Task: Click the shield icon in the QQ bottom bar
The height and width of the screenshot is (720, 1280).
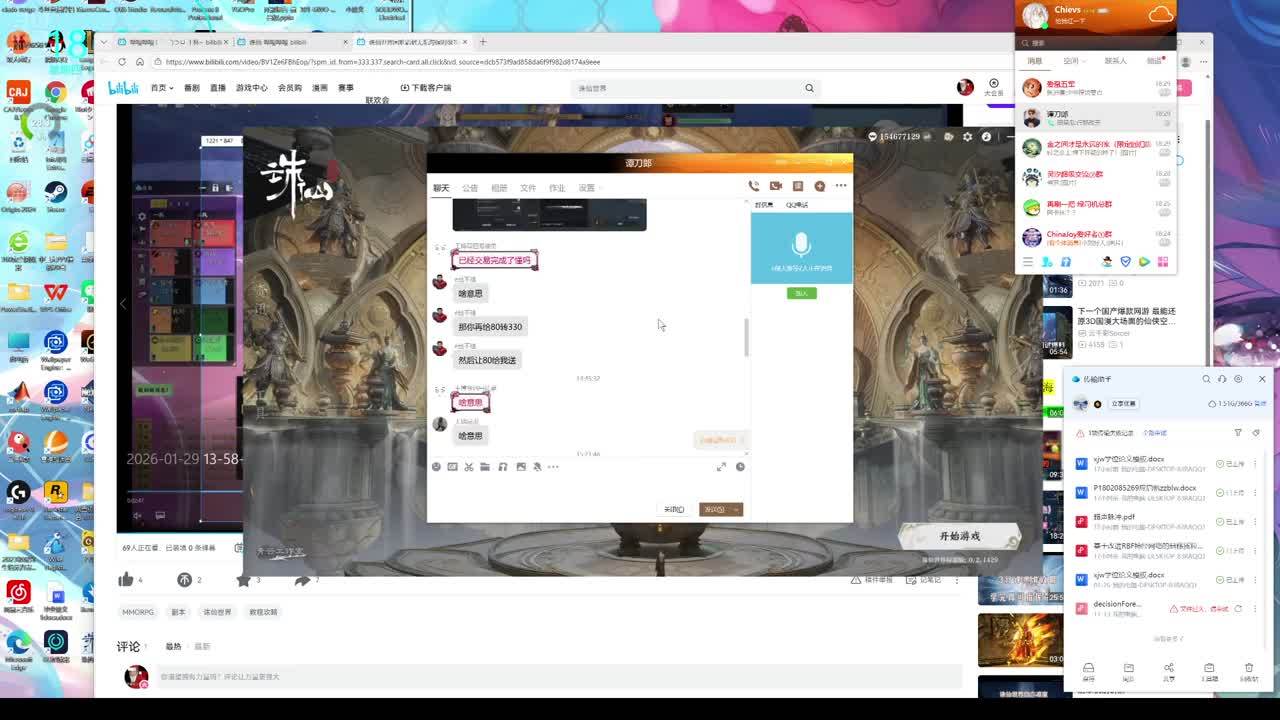Action: (1125, 262)
